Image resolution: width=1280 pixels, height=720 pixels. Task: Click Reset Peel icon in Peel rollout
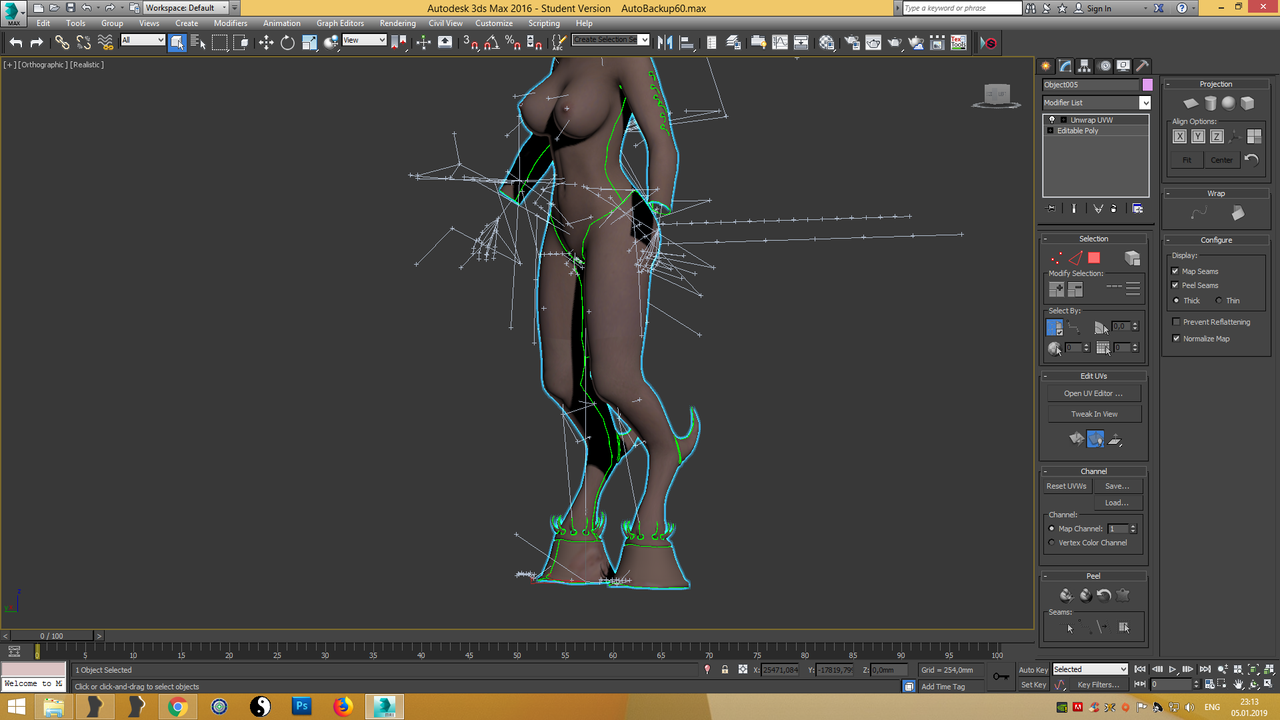[1104, 595]
